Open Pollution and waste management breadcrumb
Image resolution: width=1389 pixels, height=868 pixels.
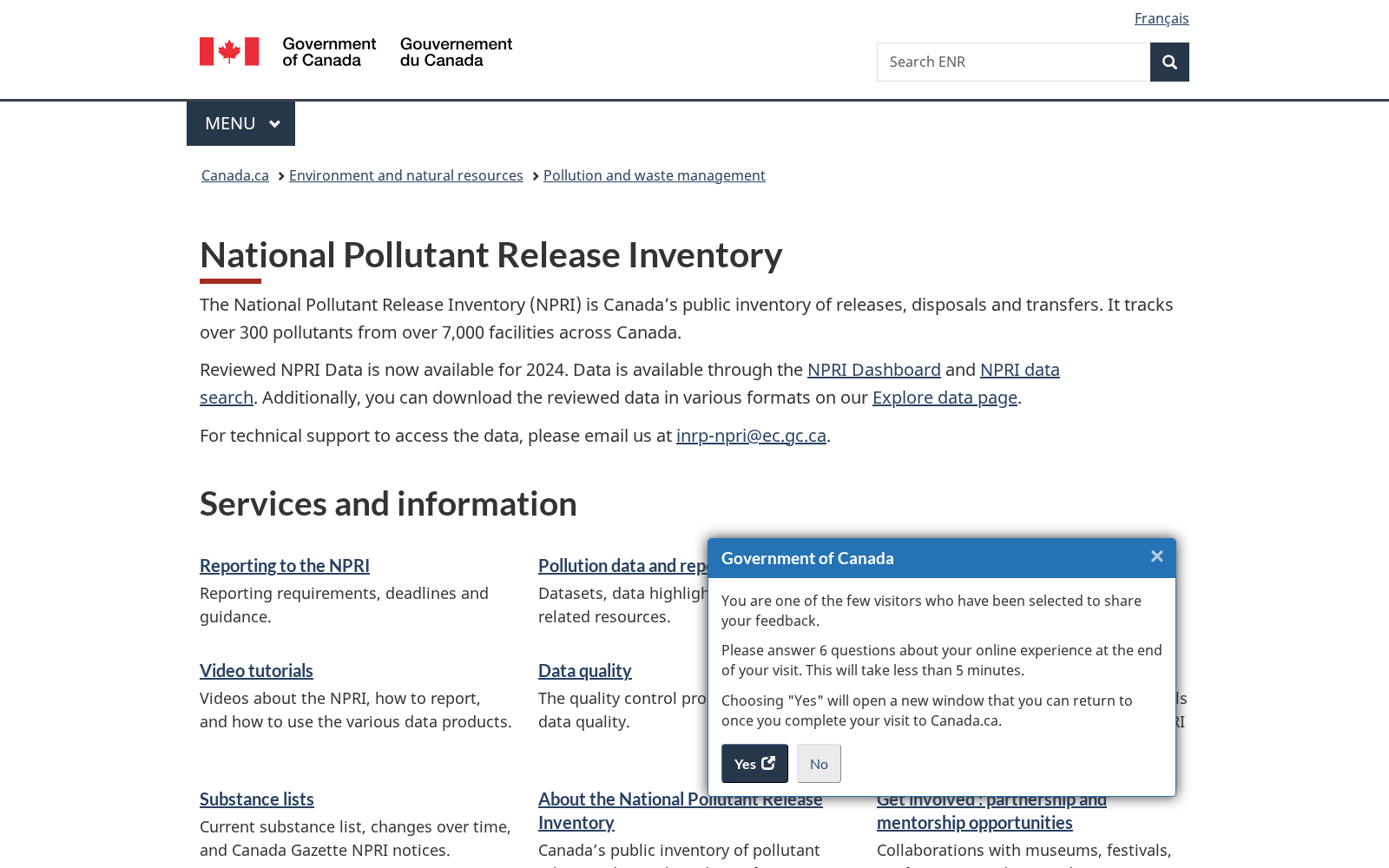point(655,175)
